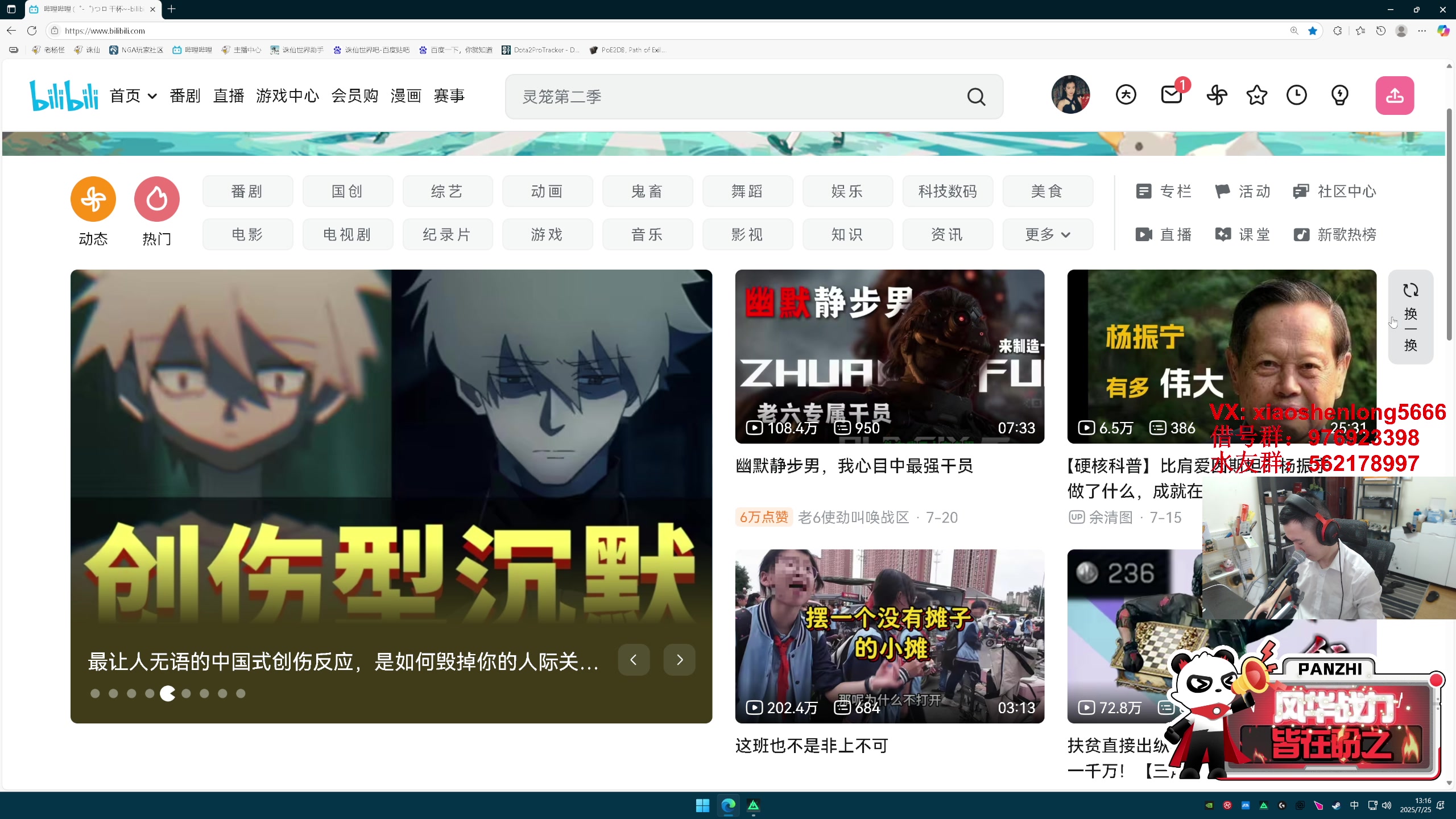Open the 课堂 classroom link
Image resolution: width=1456 pixels, height=819 pixels.
tap(1242, 234)
